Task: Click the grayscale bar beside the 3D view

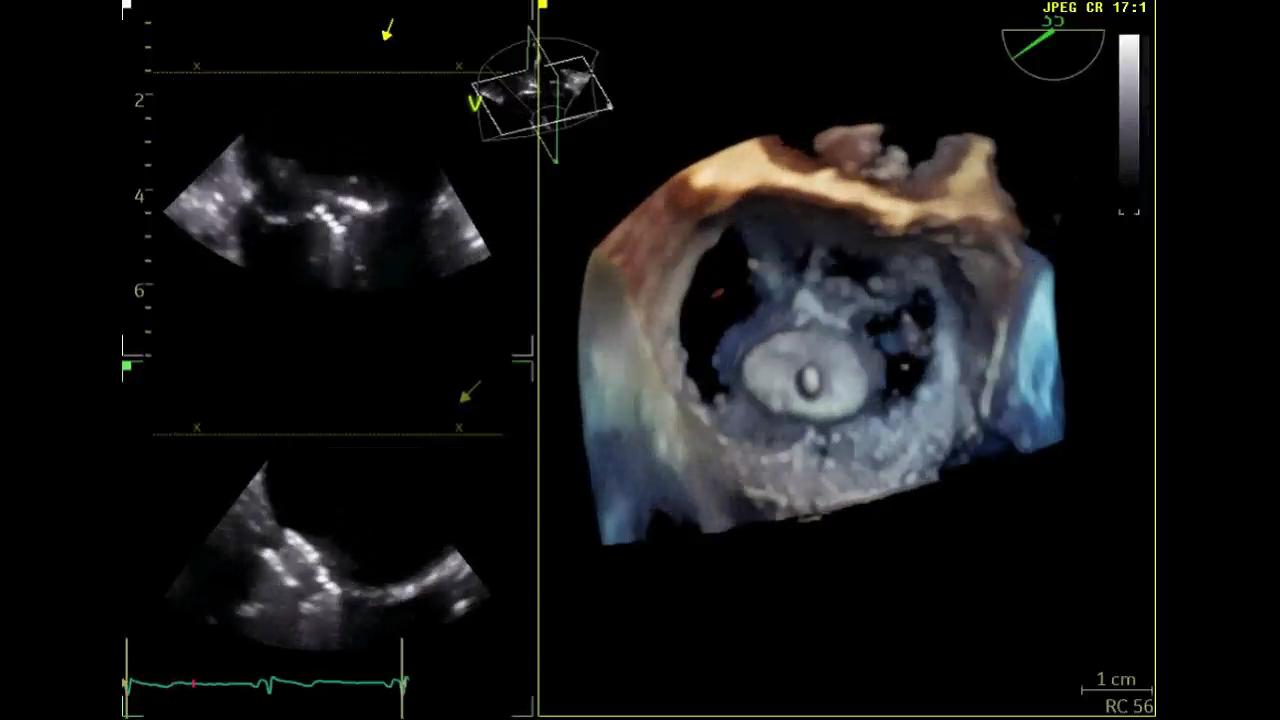Action: (x=1129, y=110)
